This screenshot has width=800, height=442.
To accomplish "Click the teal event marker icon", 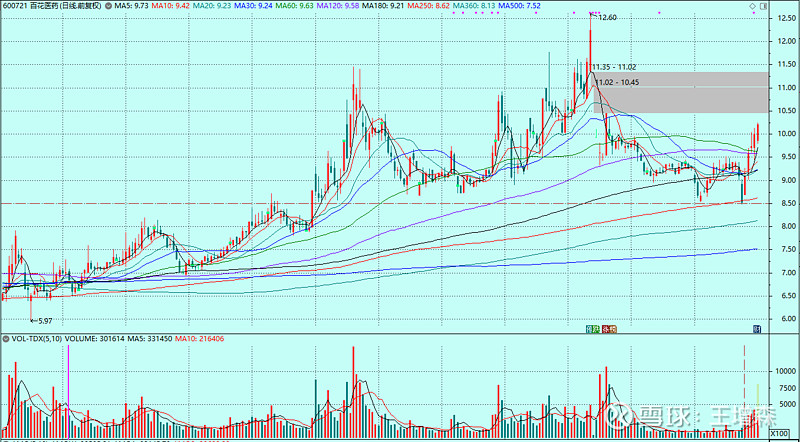I will click(x=591, y=329).
